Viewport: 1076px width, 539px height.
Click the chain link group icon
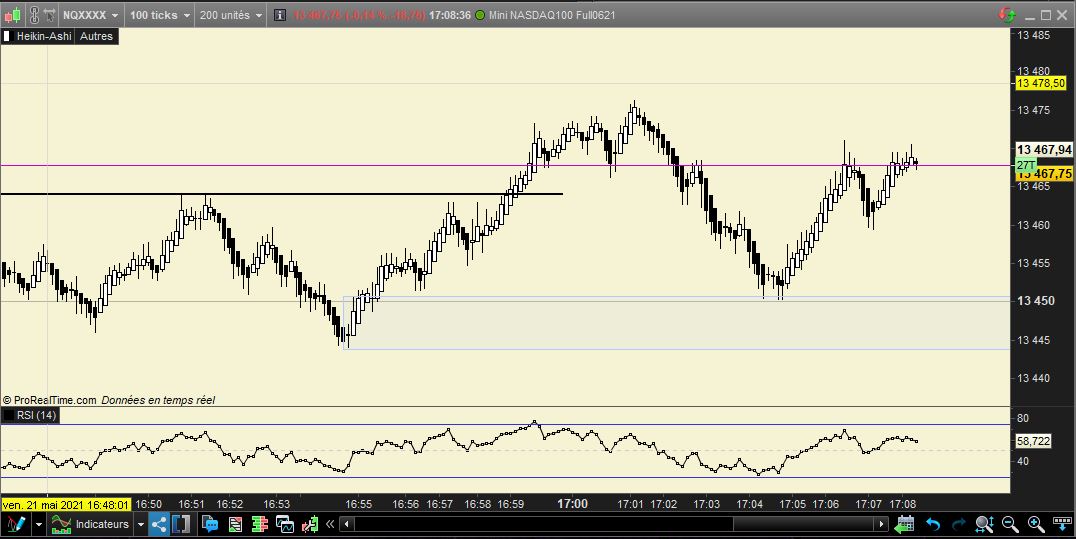point(34,14)
